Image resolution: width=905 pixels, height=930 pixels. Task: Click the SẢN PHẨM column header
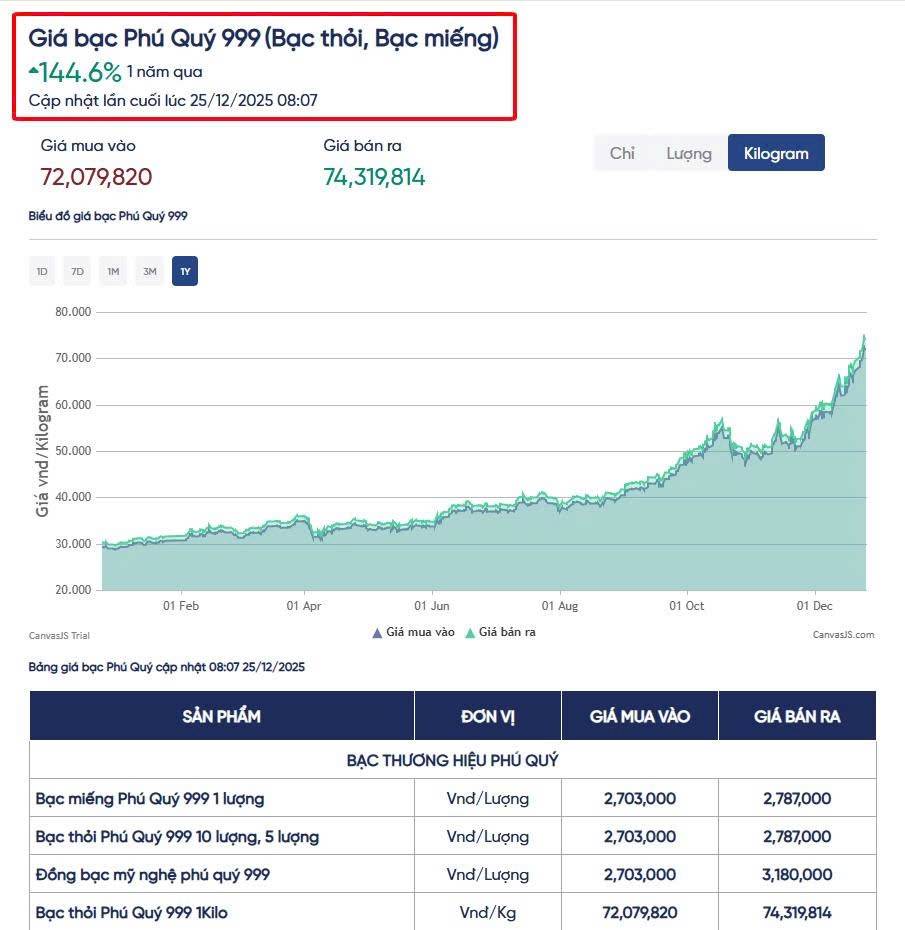[221, 716]
